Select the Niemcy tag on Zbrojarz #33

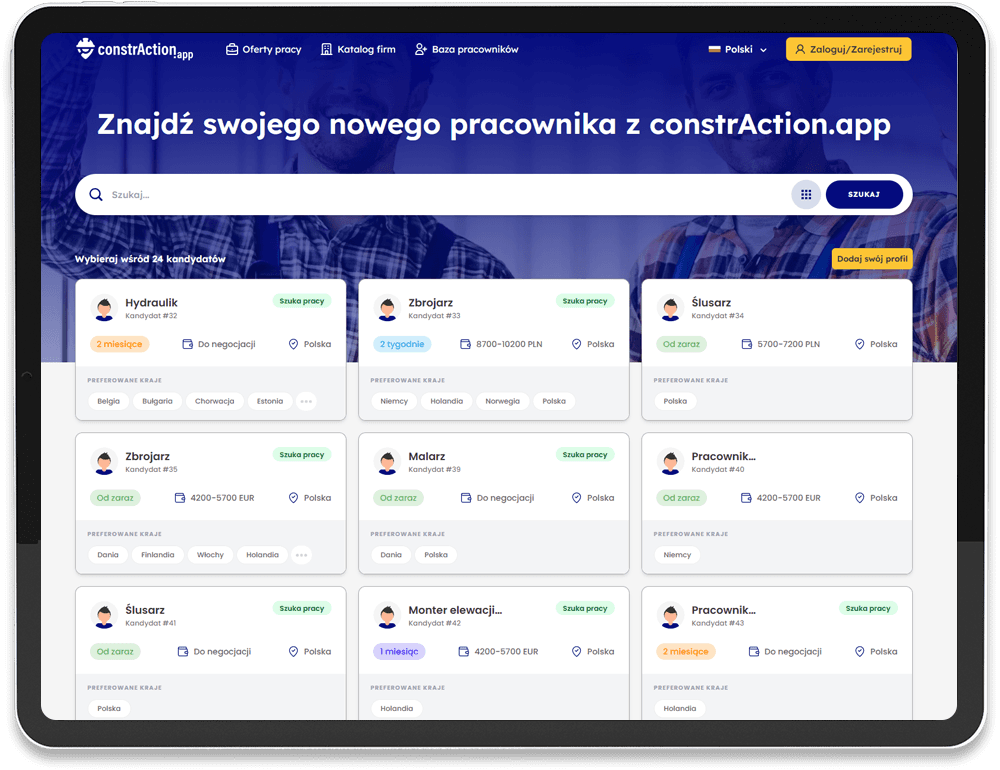click(394, 401)
